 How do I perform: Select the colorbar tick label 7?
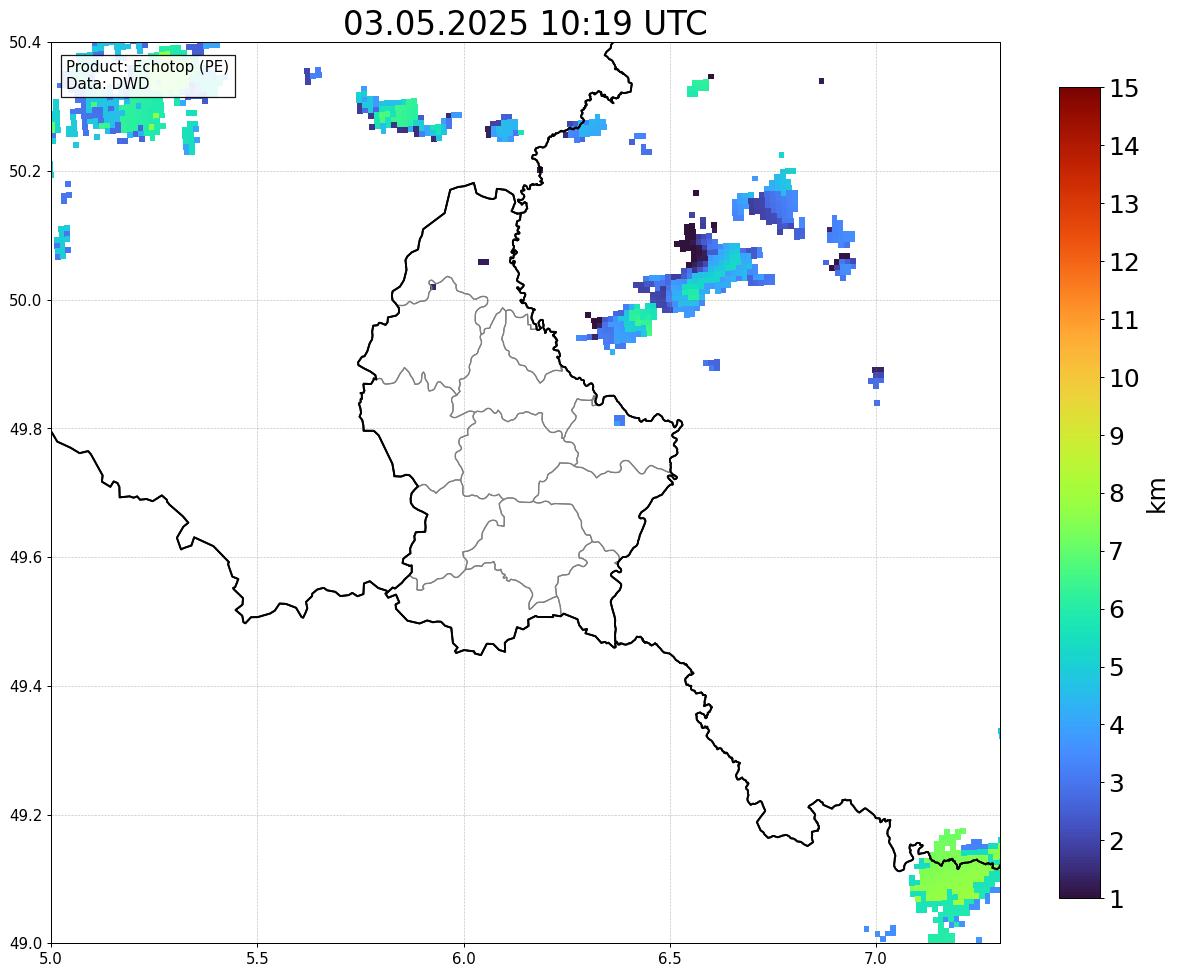(1117, 551)
